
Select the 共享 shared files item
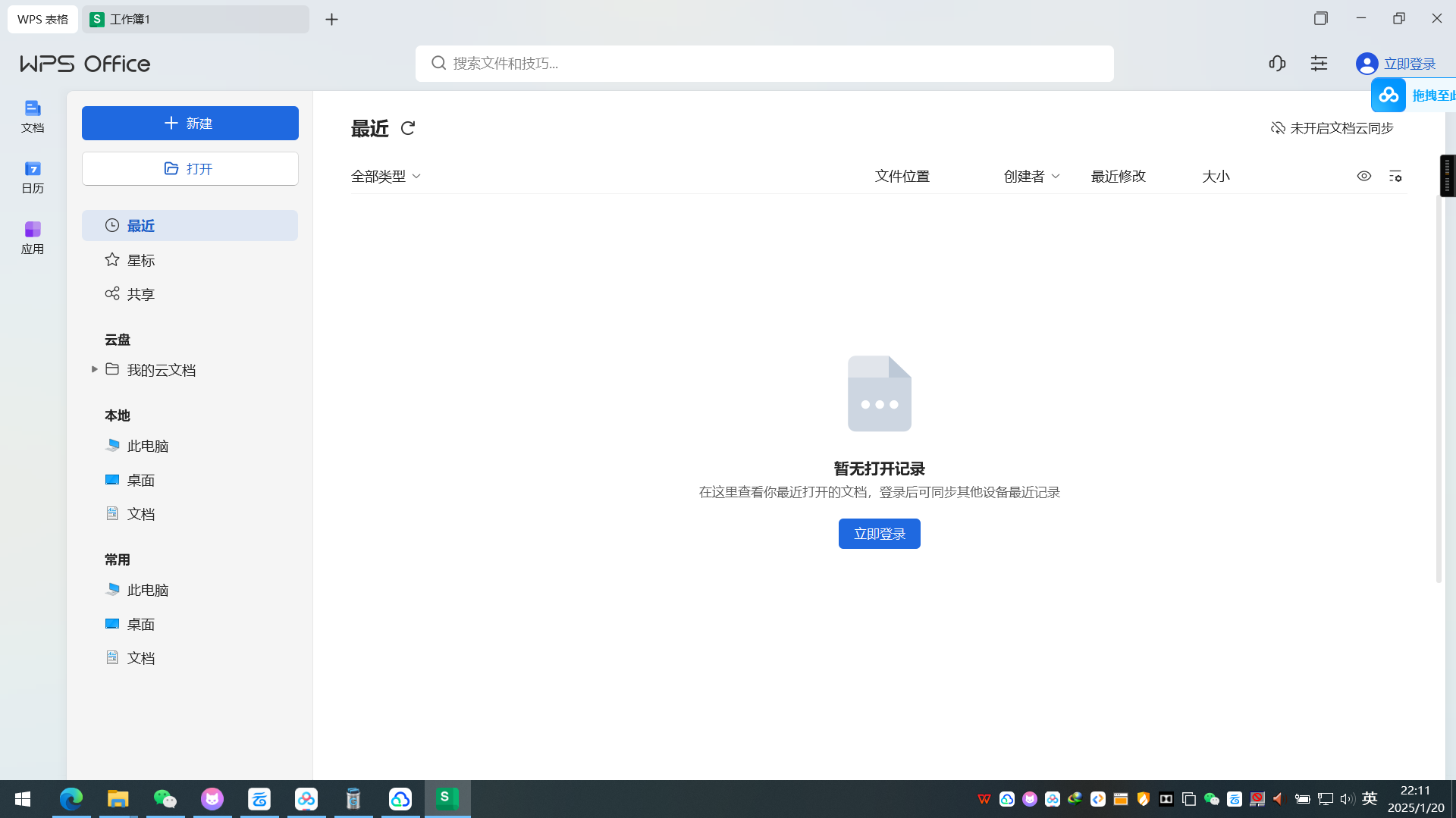[x=190, y=294]
